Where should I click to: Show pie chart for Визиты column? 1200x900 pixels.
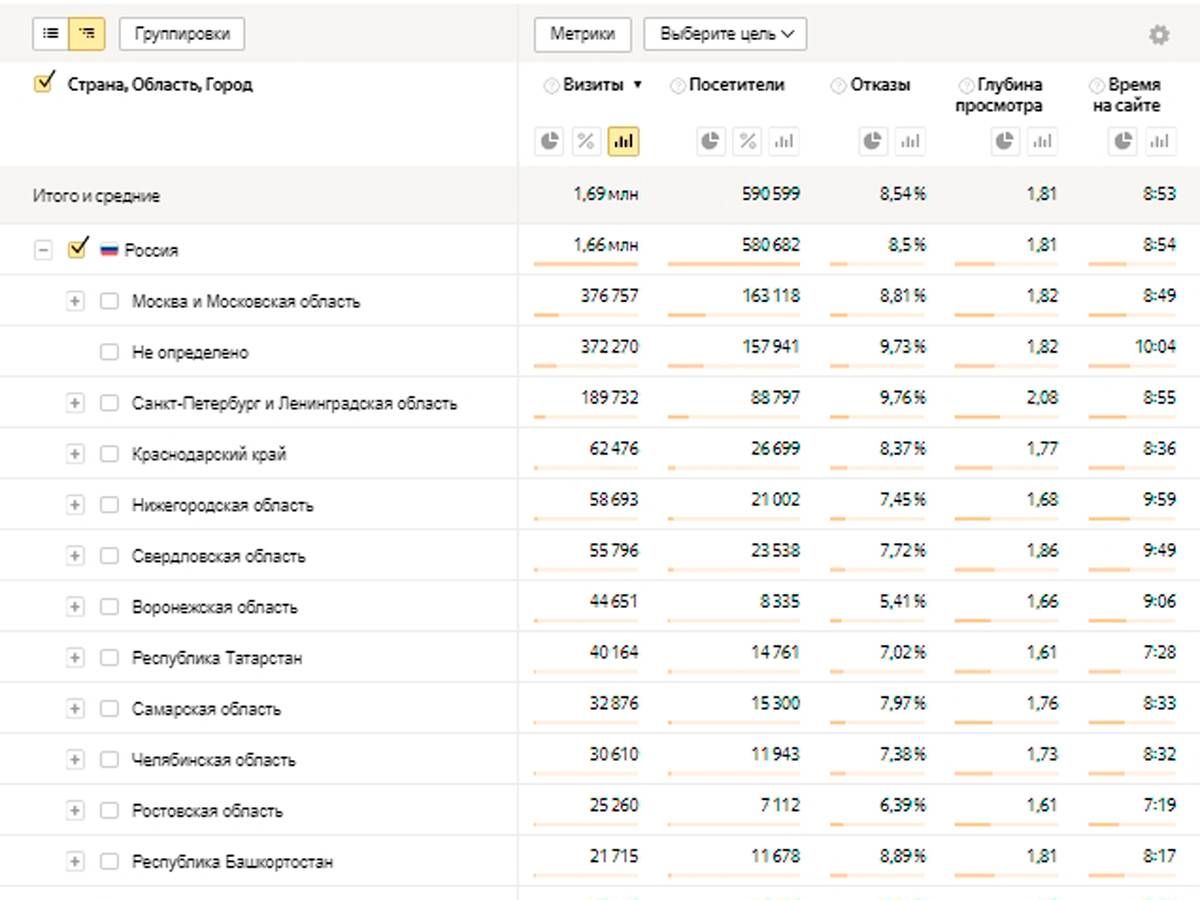549,142
